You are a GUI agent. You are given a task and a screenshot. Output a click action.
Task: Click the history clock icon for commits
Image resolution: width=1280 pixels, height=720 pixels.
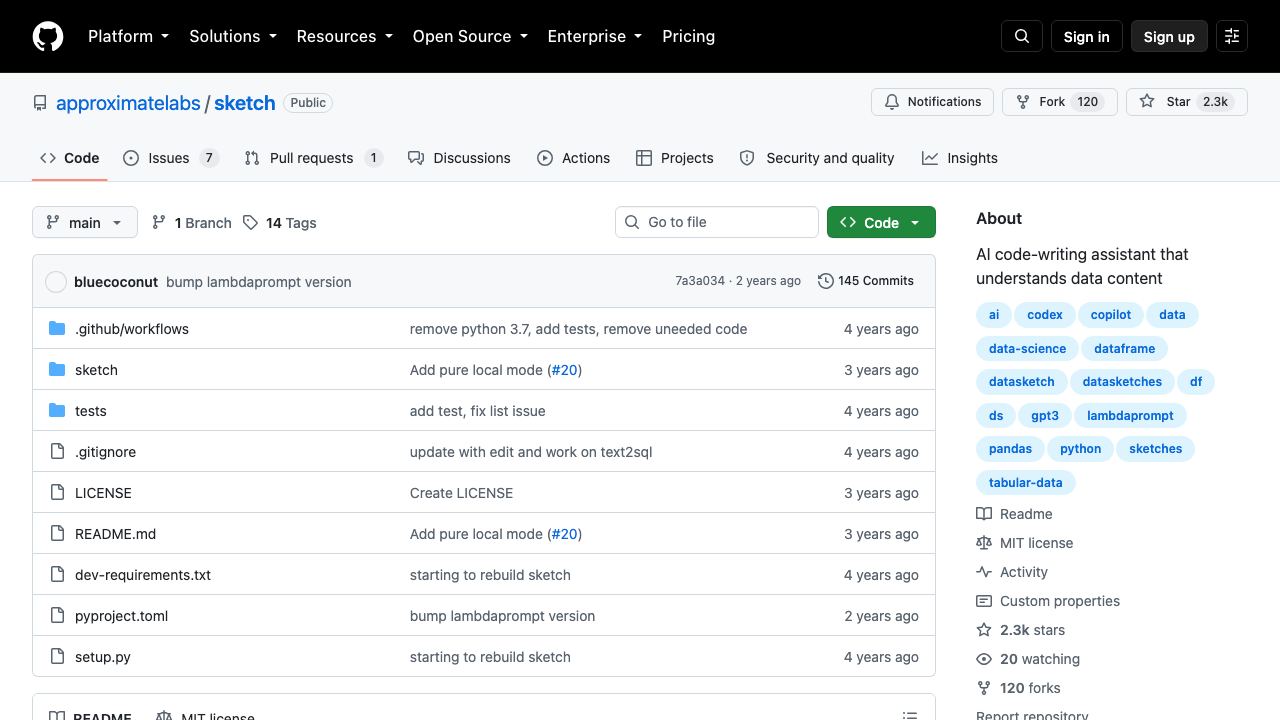click(826, 281)
